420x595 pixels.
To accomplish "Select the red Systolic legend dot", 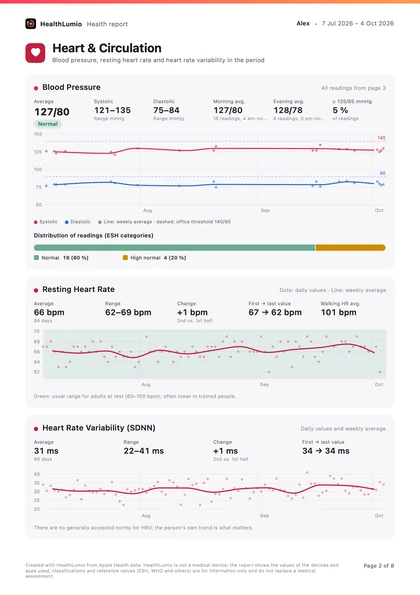I will pos(36,222).
